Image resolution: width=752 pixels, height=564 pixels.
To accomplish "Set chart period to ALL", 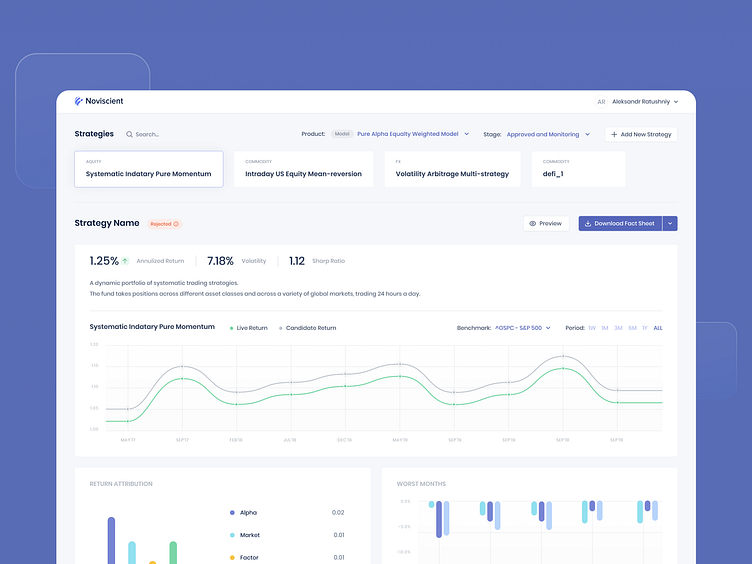I will [658, 328].
